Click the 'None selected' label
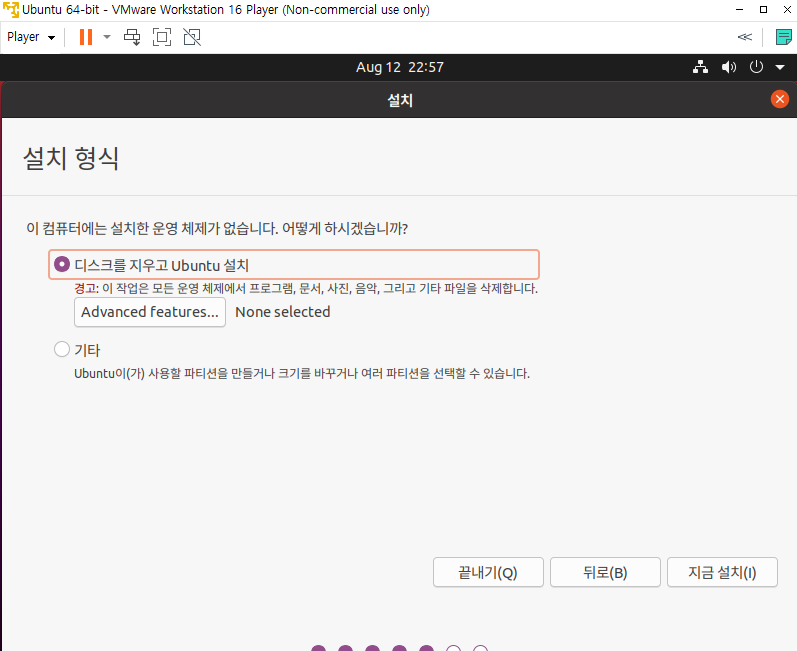The height and width of the screenshot is (651, 797). 283,312
